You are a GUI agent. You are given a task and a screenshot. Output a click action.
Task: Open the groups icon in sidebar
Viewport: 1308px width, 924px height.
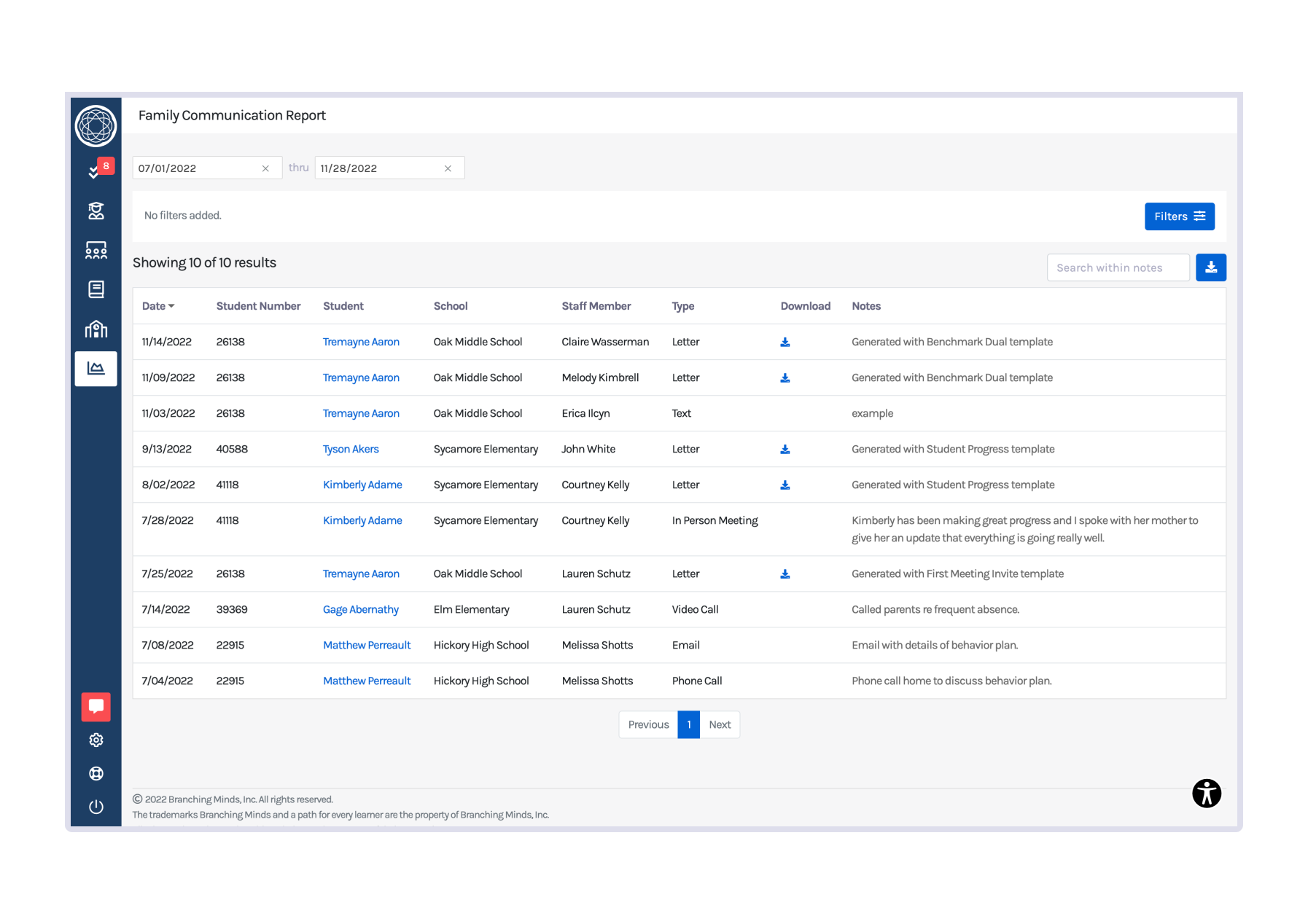pos(96,251)
